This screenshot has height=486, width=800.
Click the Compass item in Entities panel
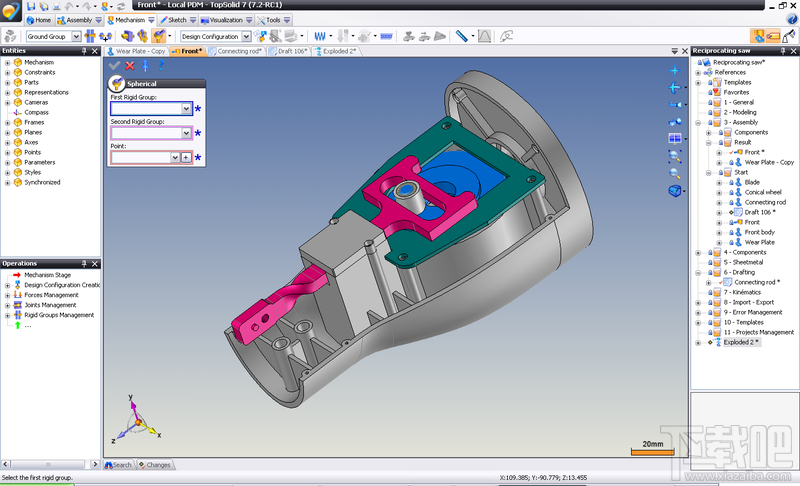36,112
